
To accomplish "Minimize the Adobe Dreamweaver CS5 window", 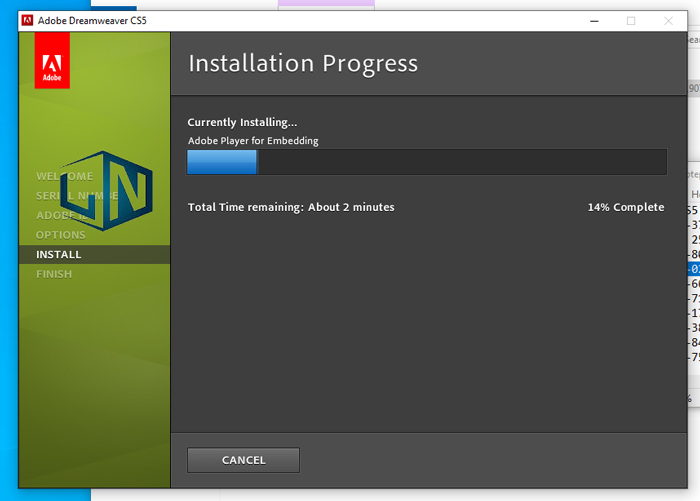I will 594,21.
